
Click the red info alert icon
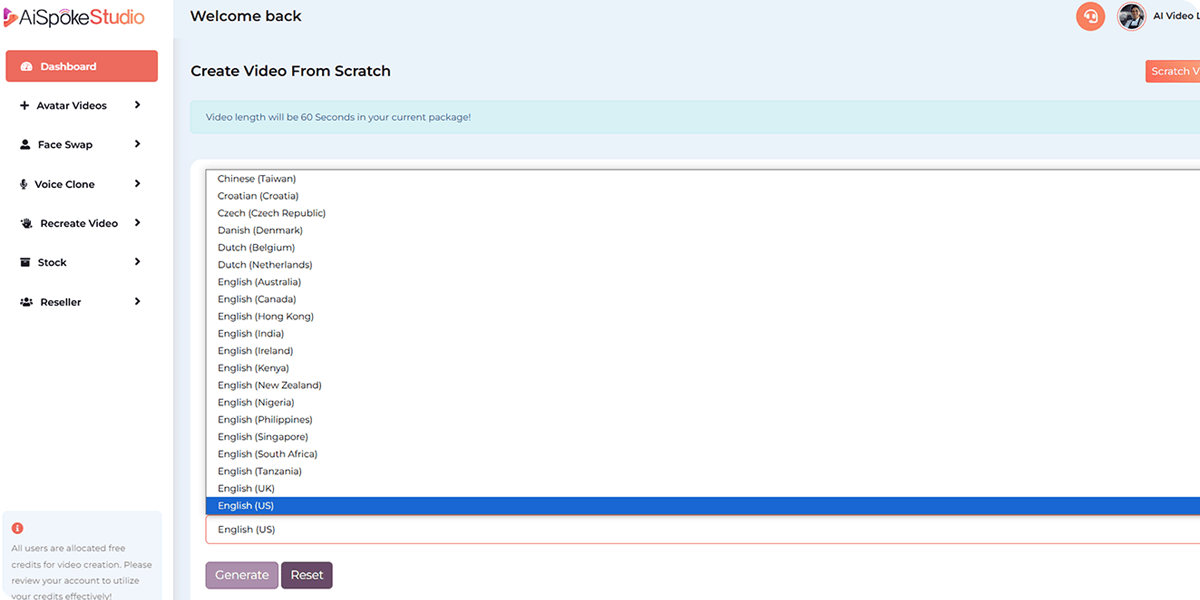point(17,528)
